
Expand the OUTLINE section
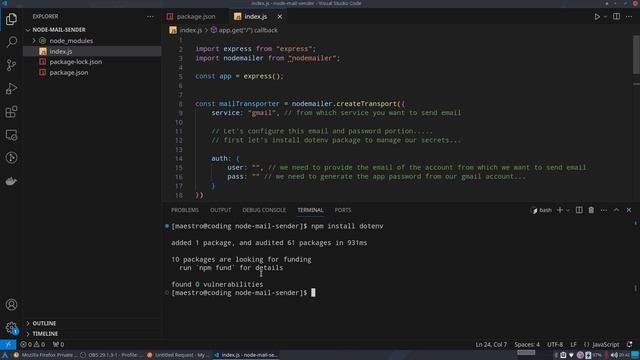coord(28,323)
